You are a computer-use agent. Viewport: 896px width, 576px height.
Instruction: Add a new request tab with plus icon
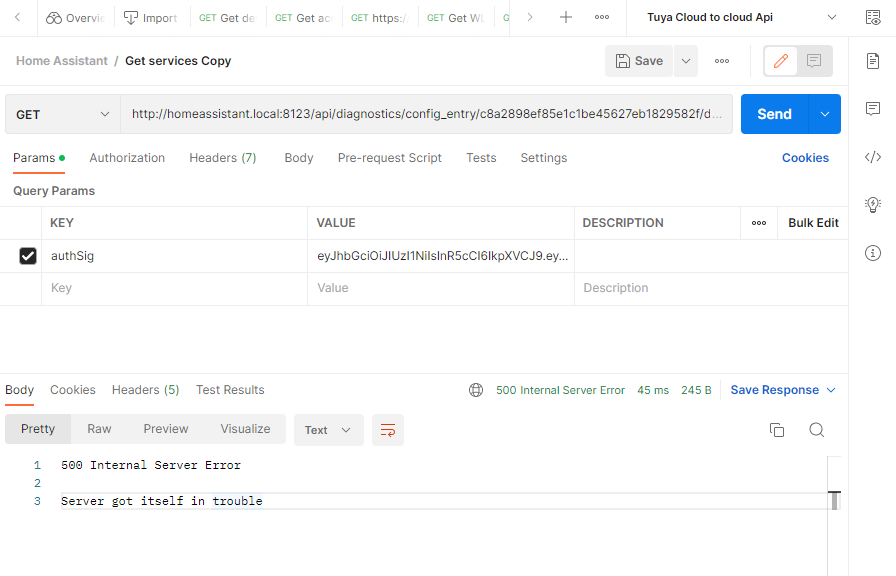(x=566, y=17)
